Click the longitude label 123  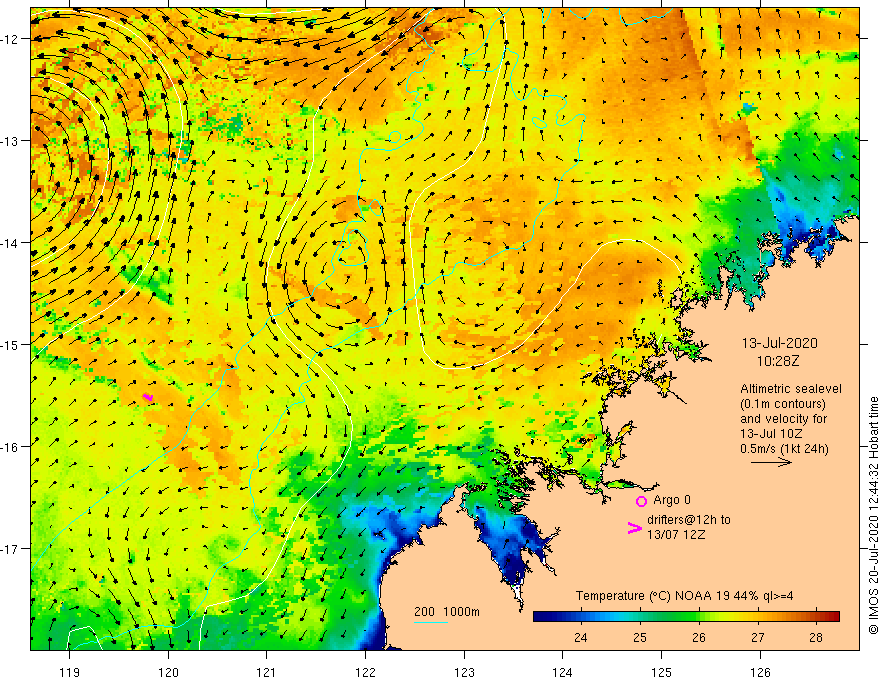coord(464,672)
